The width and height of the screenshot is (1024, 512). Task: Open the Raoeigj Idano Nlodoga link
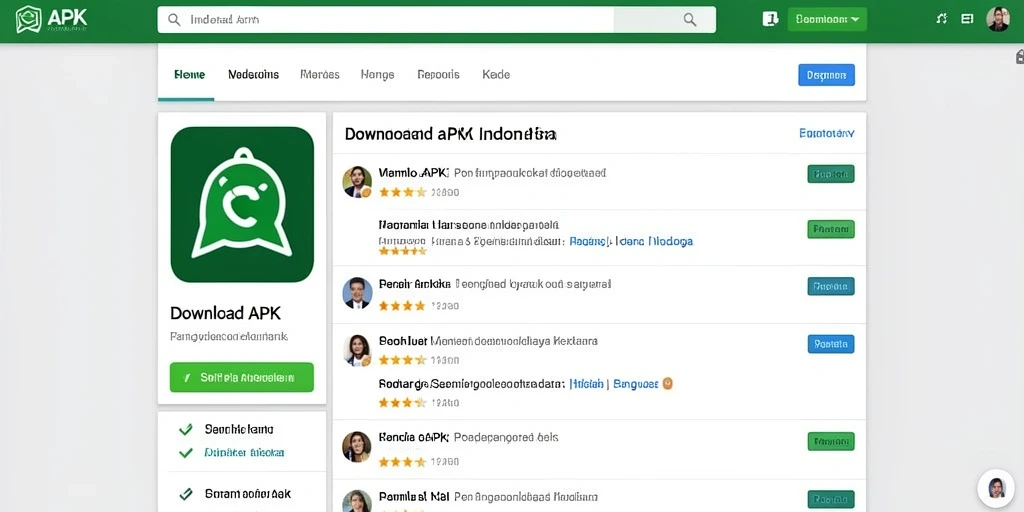pyautogui.click(x=631, y=241)
